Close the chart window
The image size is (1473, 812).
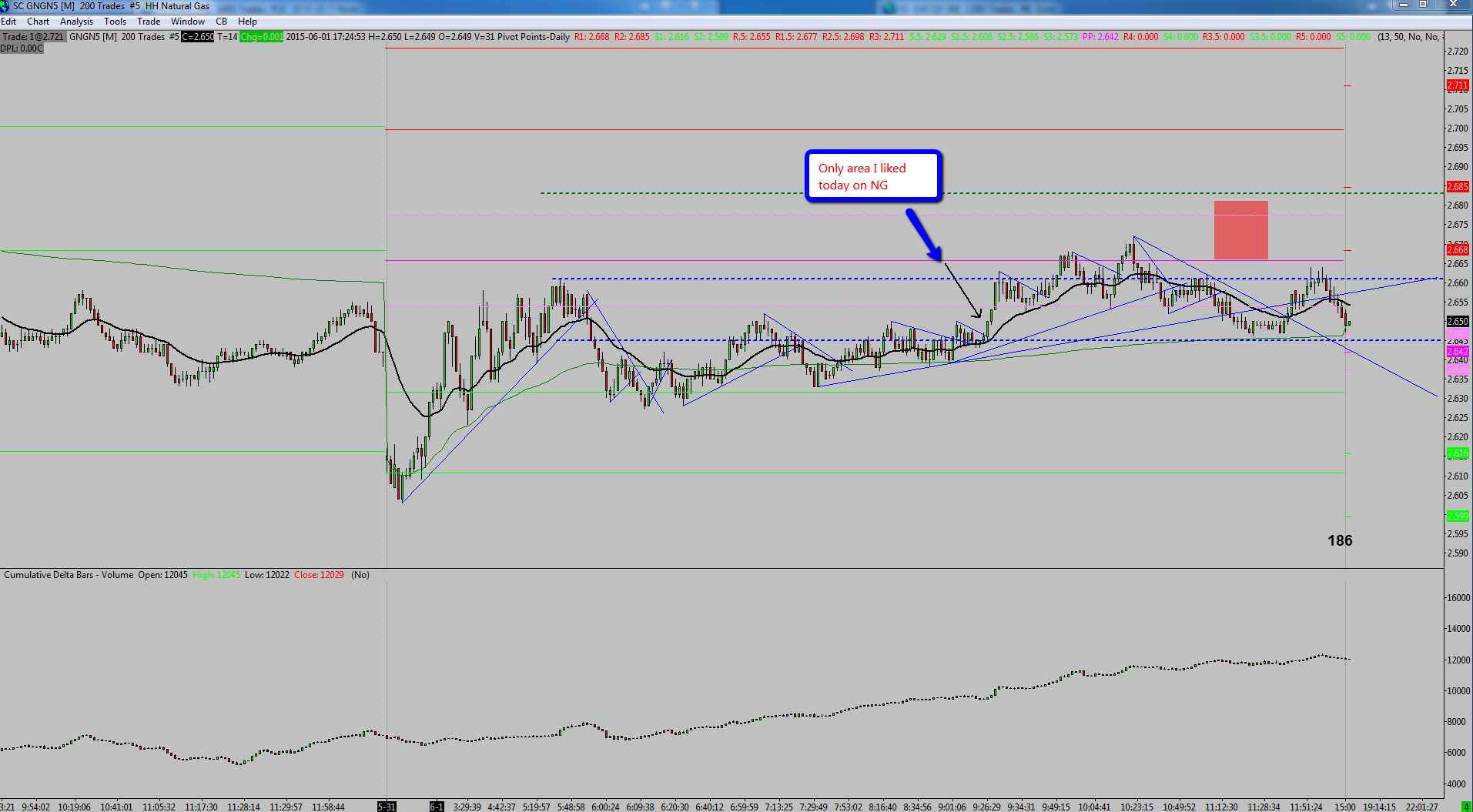(1453, 5)
